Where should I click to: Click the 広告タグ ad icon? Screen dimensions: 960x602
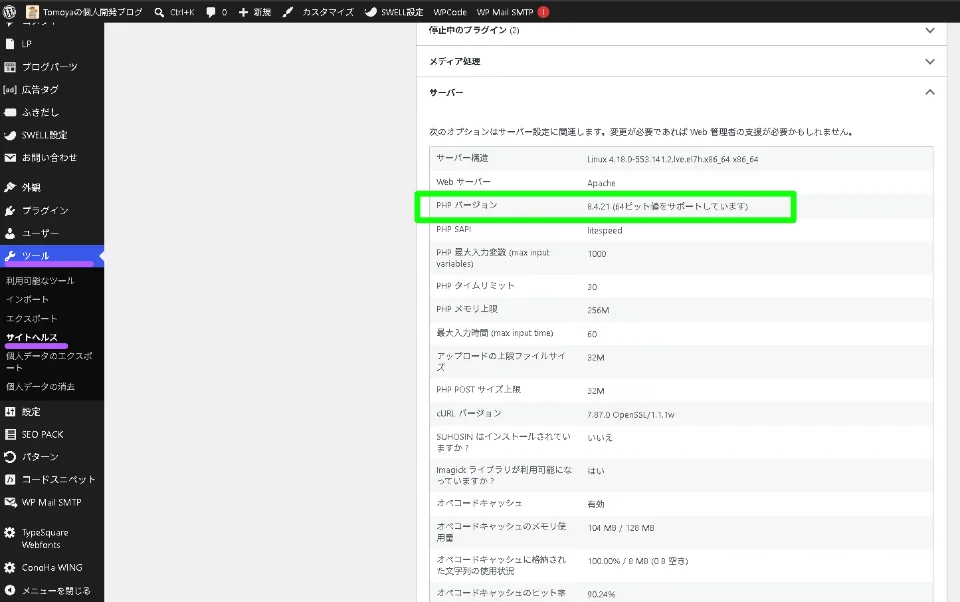(10, 89)
